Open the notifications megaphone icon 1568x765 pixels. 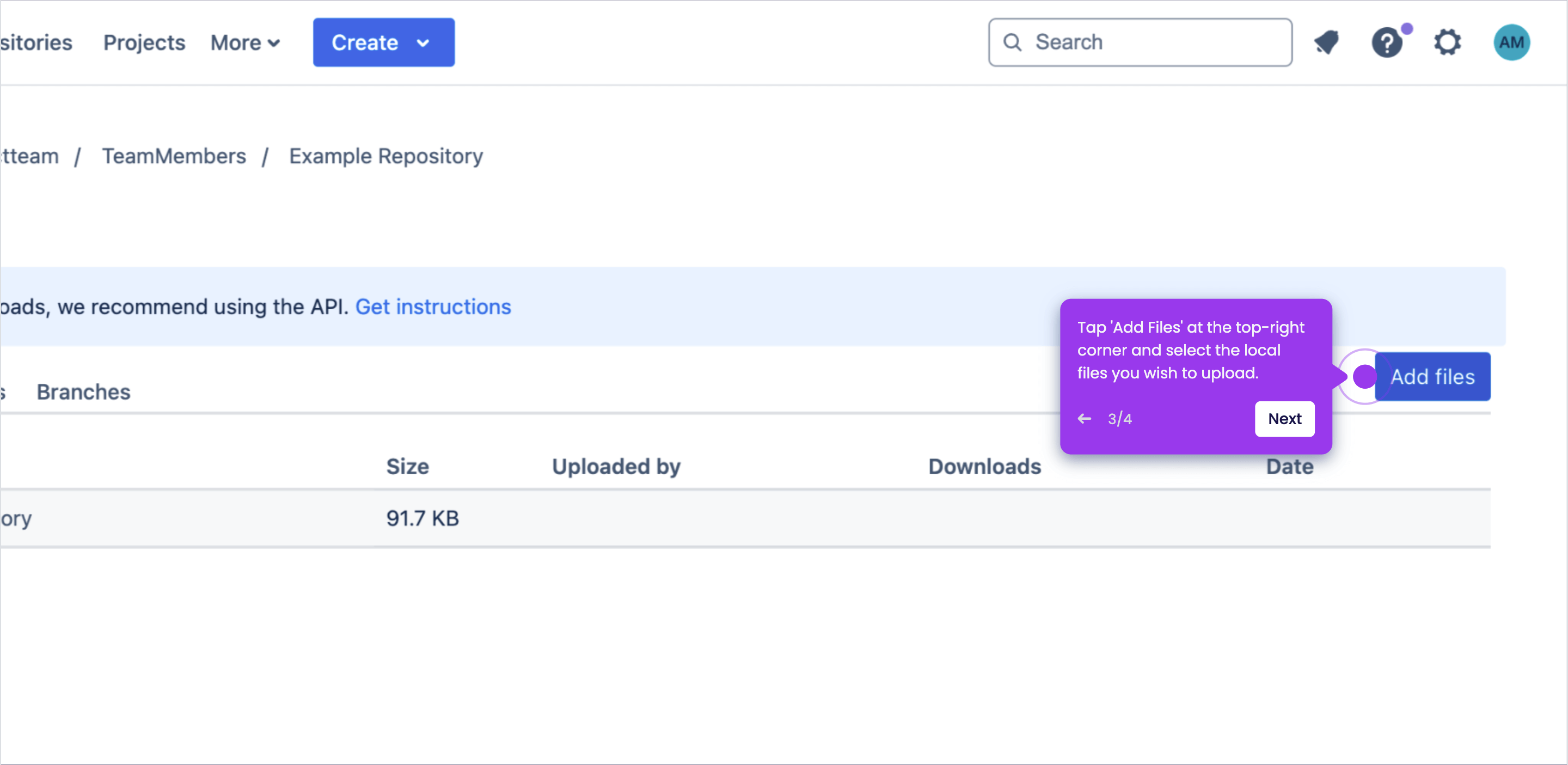click(1327, 42)
